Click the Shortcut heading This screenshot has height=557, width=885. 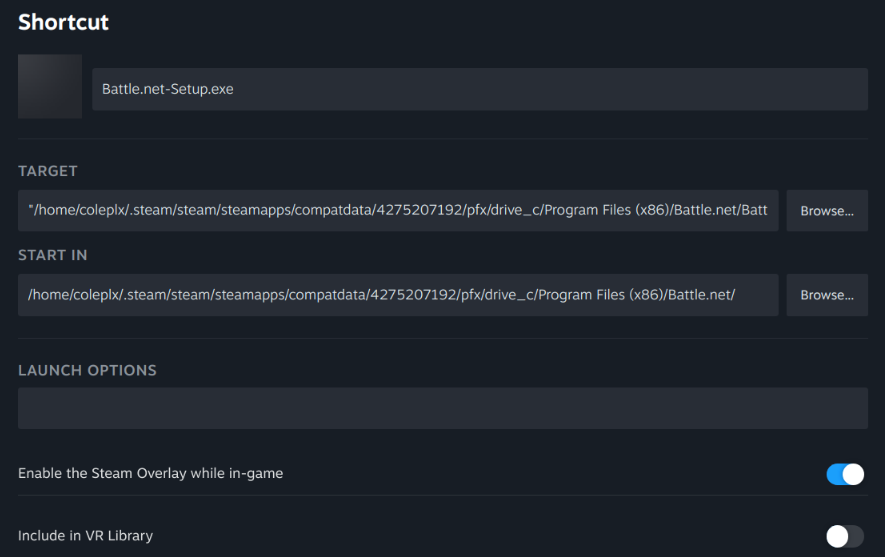pos(64,22)
